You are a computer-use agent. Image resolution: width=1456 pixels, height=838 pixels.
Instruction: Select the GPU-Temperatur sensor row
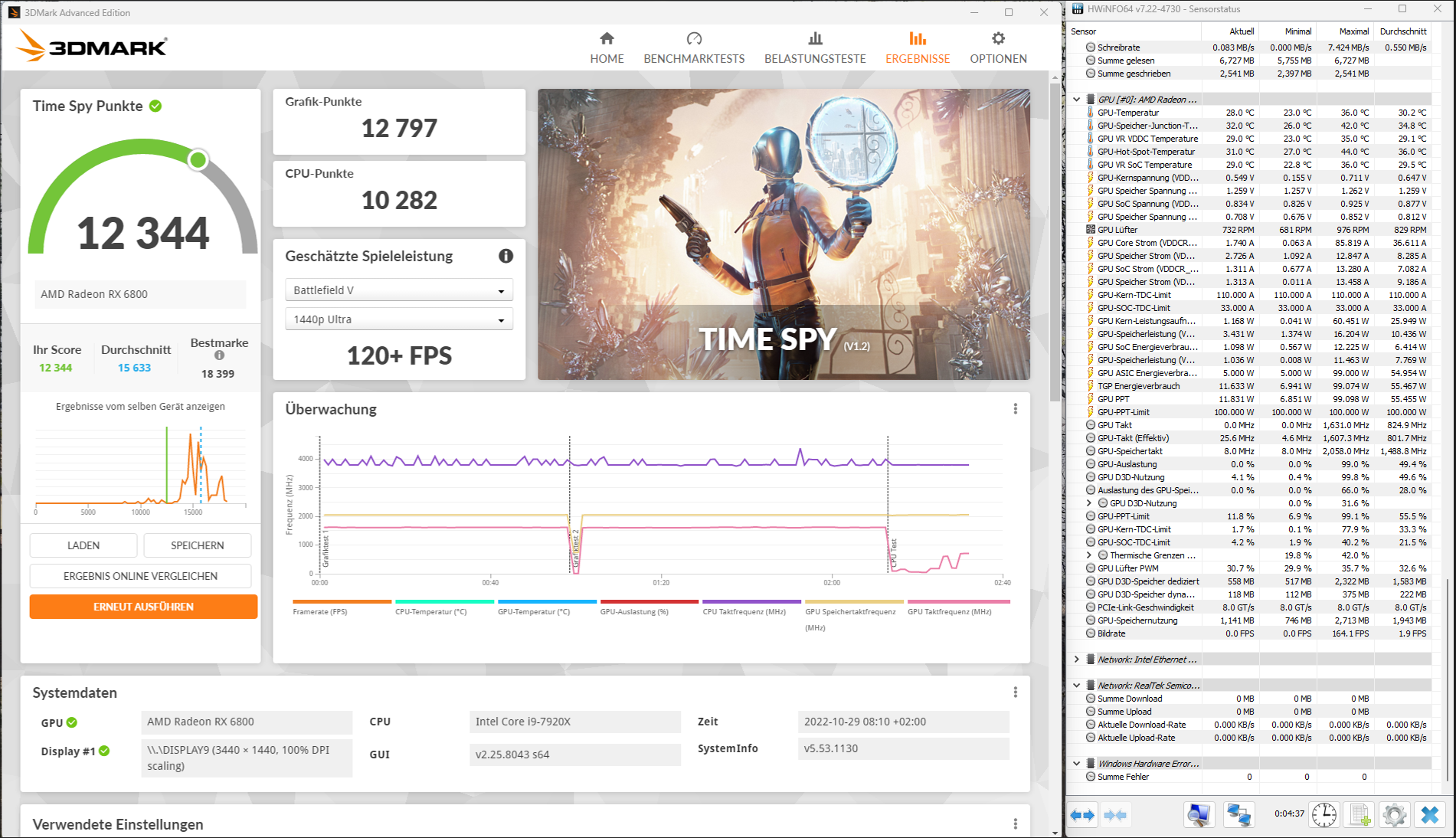1249,113
